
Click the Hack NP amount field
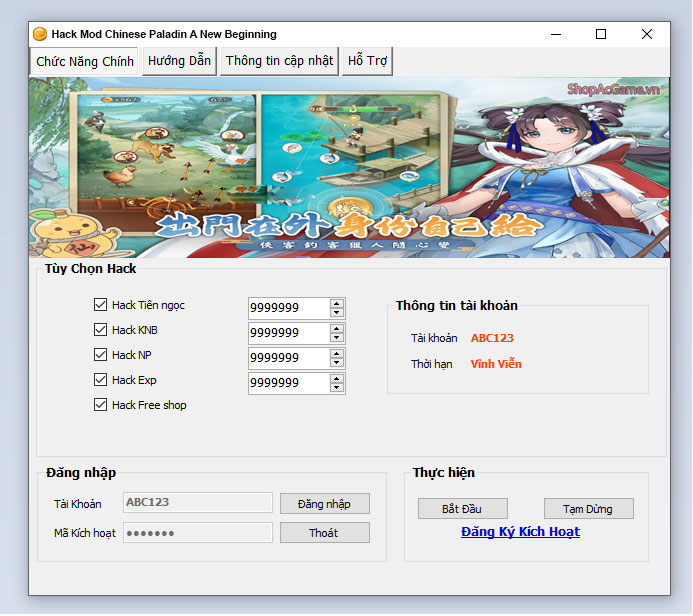pos(289,358)
